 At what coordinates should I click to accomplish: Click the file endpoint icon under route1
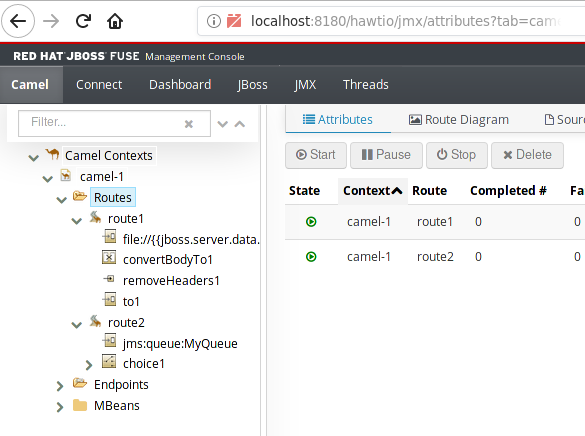coord(109,236)
